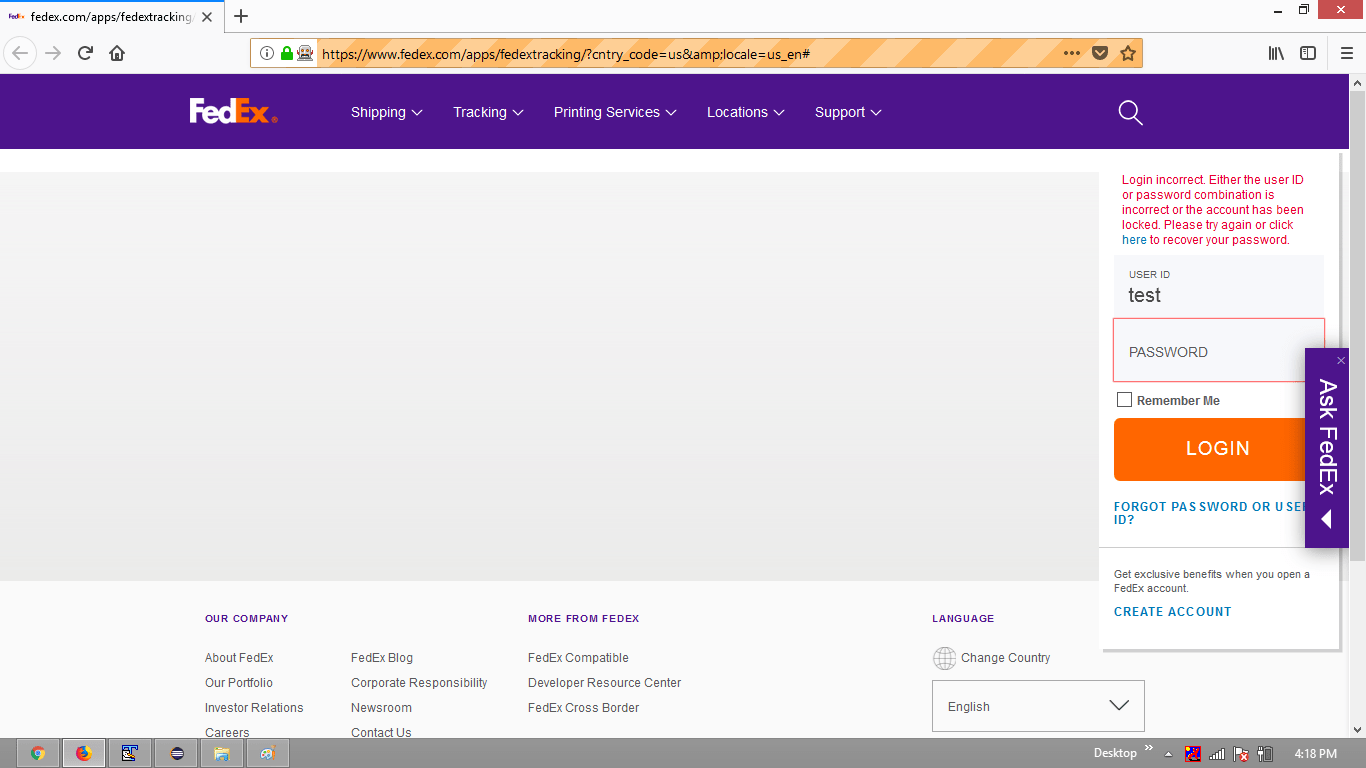The height and width of the screenshot is (768, 1366).
Task: Reload the page with the refresh icon
Action: (85, 53)
